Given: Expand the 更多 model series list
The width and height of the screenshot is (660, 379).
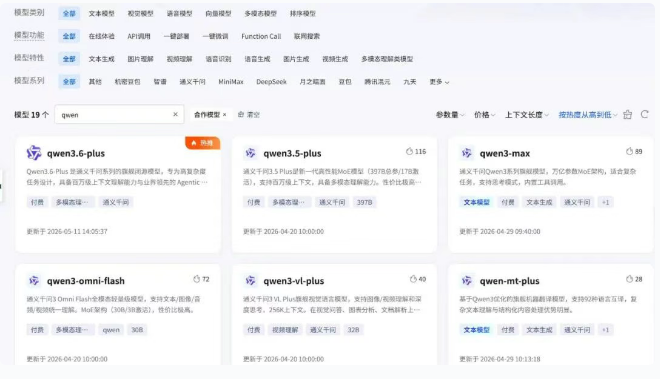Looking at the screenshot, I should [x=439, y=82].
